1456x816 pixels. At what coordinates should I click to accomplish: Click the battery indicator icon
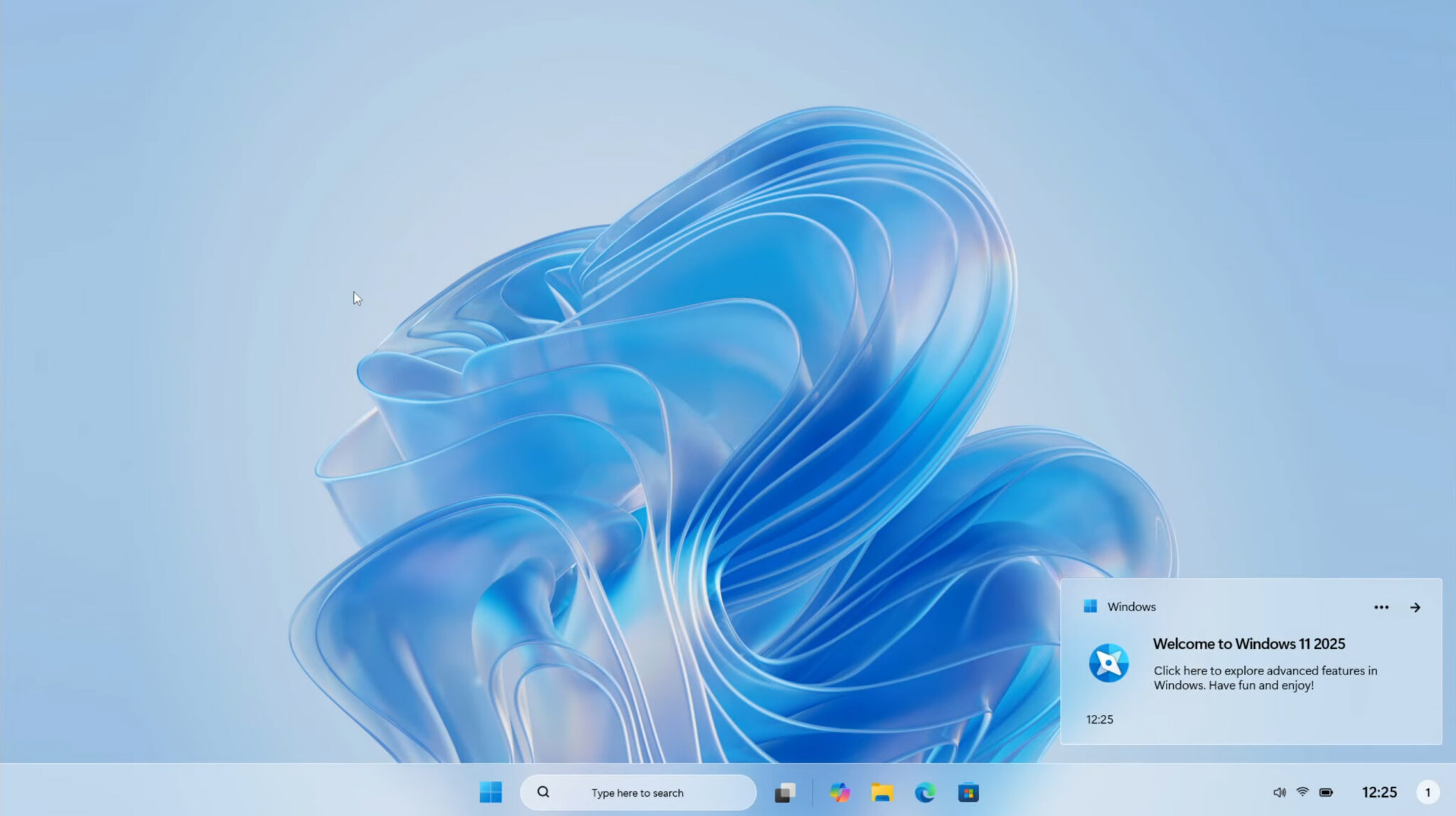click(1327, 791)
